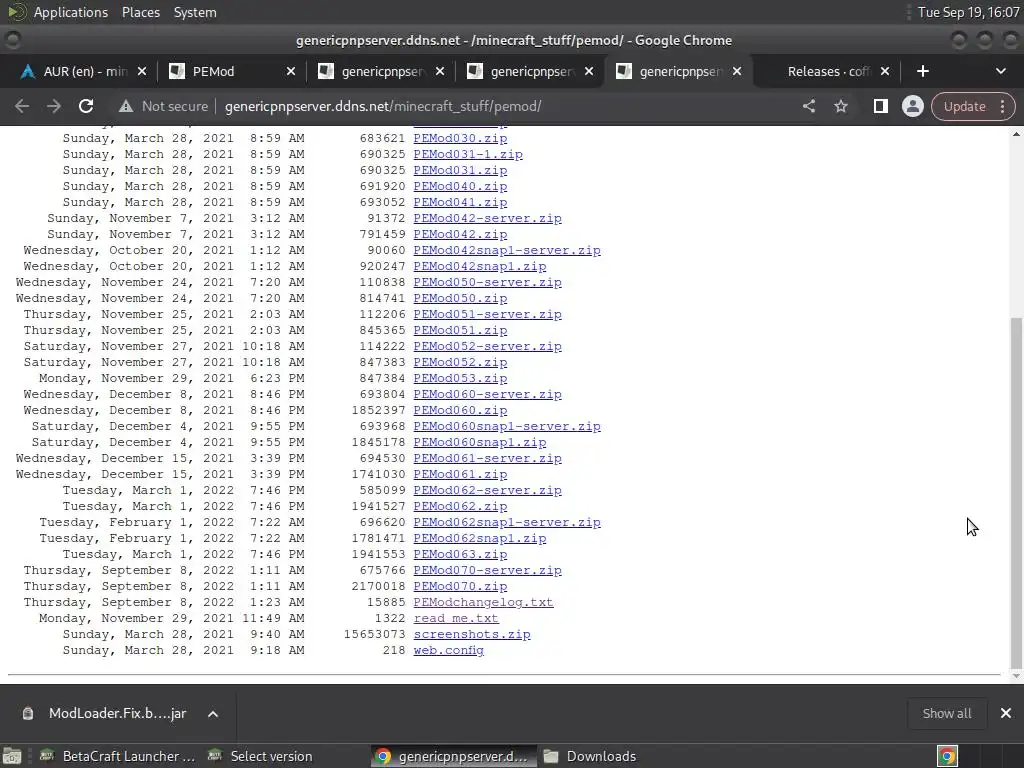The image size is (1024, 768).
Task: Bookmark this page with the star icon
Action: (x=840, y=106)
